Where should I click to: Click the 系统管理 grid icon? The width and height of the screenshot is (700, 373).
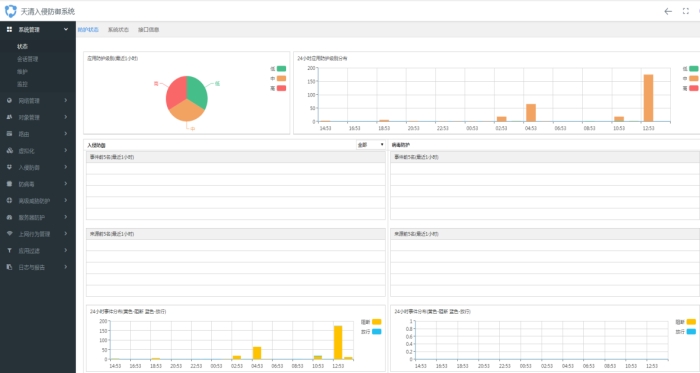(x=9, y=29)
